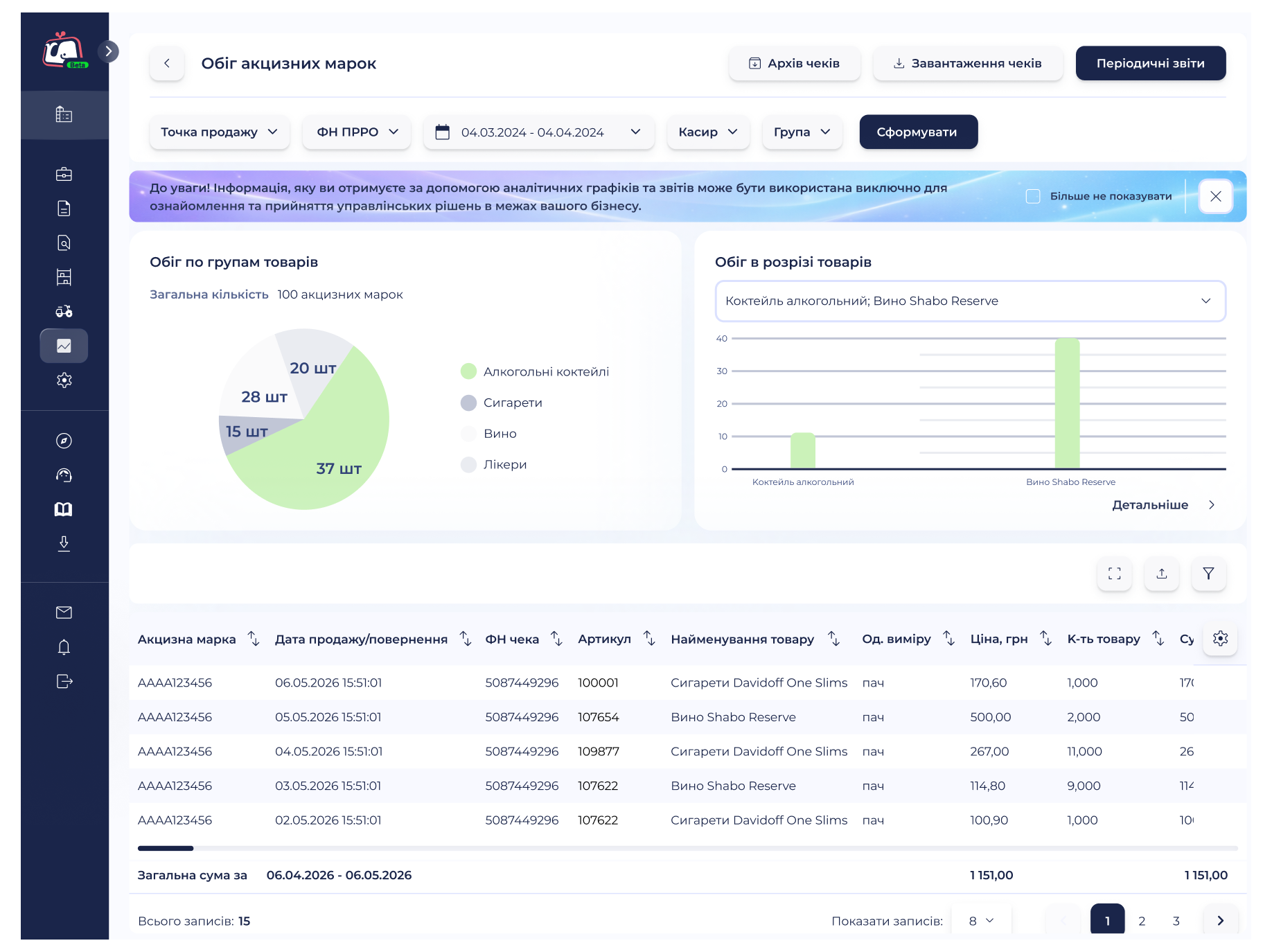Viewport: 1272px width, 952px height.
Task: Open the mail envelope icon in sidebar
Action: pos(64,612)
